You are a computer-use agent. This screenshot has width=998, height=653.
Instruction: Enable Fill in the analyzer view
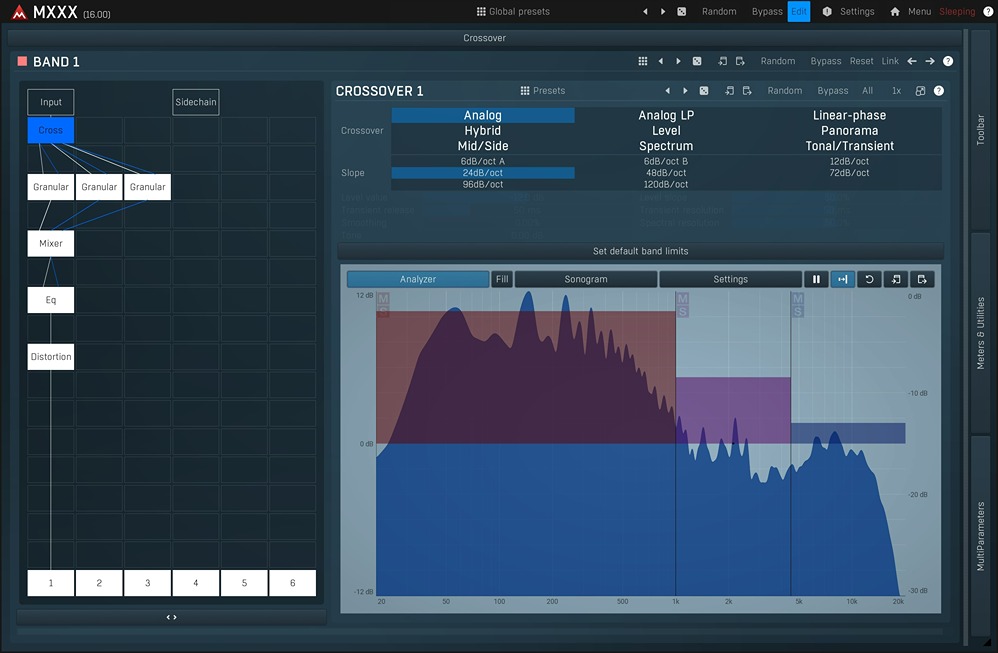click(x=501, y=279)
